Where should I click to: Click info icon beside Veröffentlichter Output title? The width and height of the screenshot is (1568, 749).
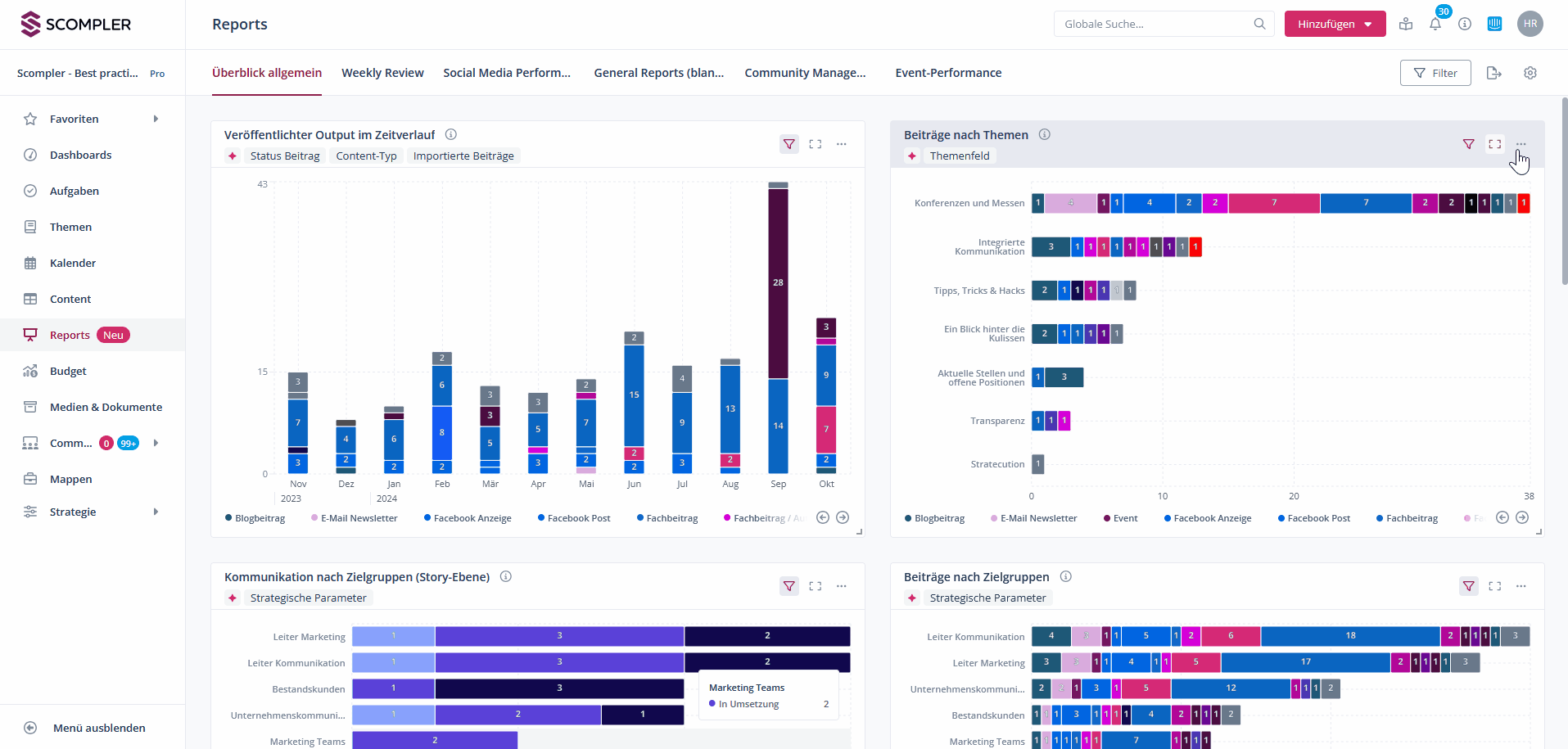click(x=451, y=134)
